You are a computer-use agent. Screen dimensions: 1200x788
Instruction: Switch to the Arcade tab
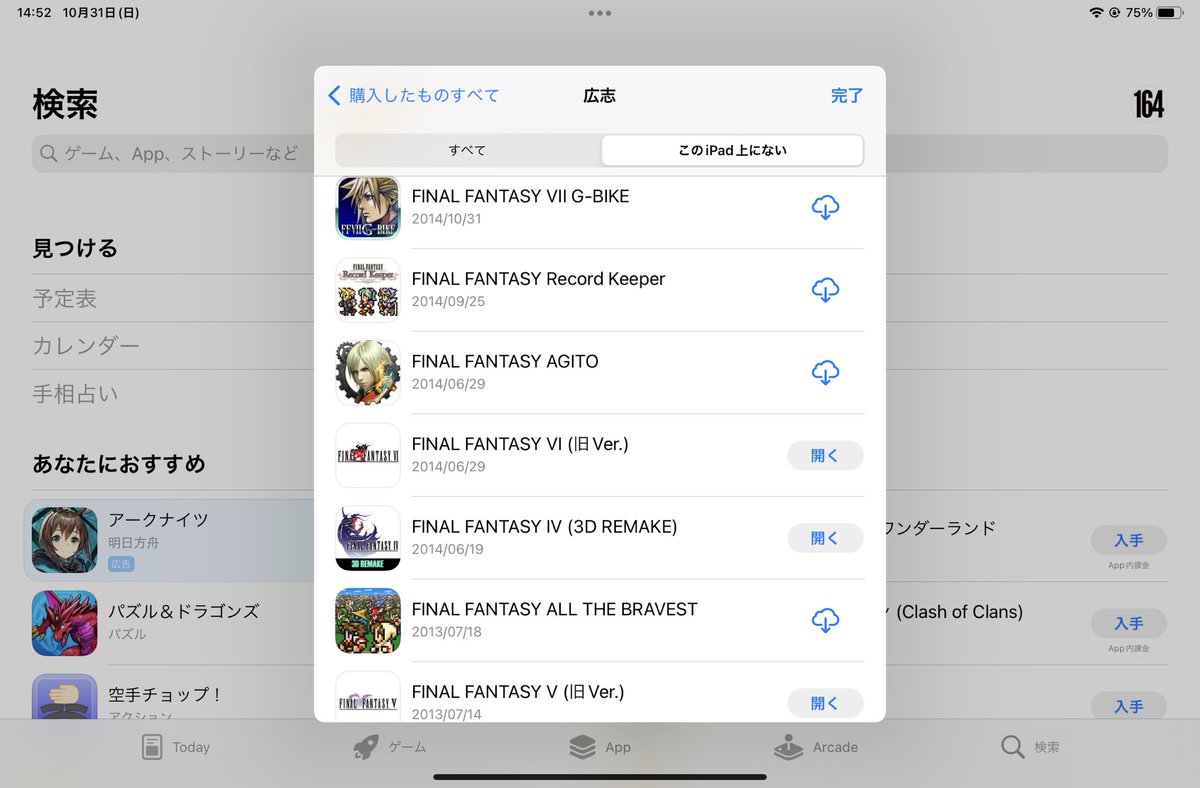pos(816,747)
